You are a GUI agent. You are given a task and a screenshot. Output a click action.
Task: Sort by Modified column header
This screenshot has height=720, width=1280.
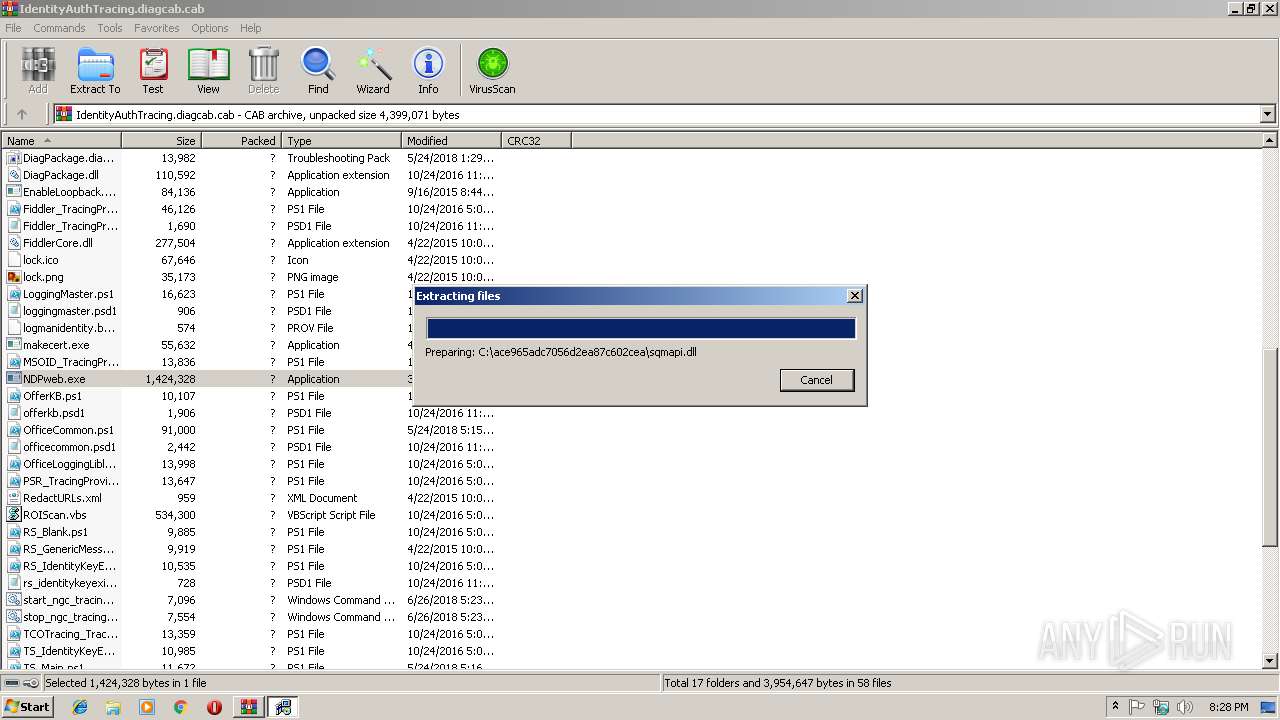[x=452, y=141]
